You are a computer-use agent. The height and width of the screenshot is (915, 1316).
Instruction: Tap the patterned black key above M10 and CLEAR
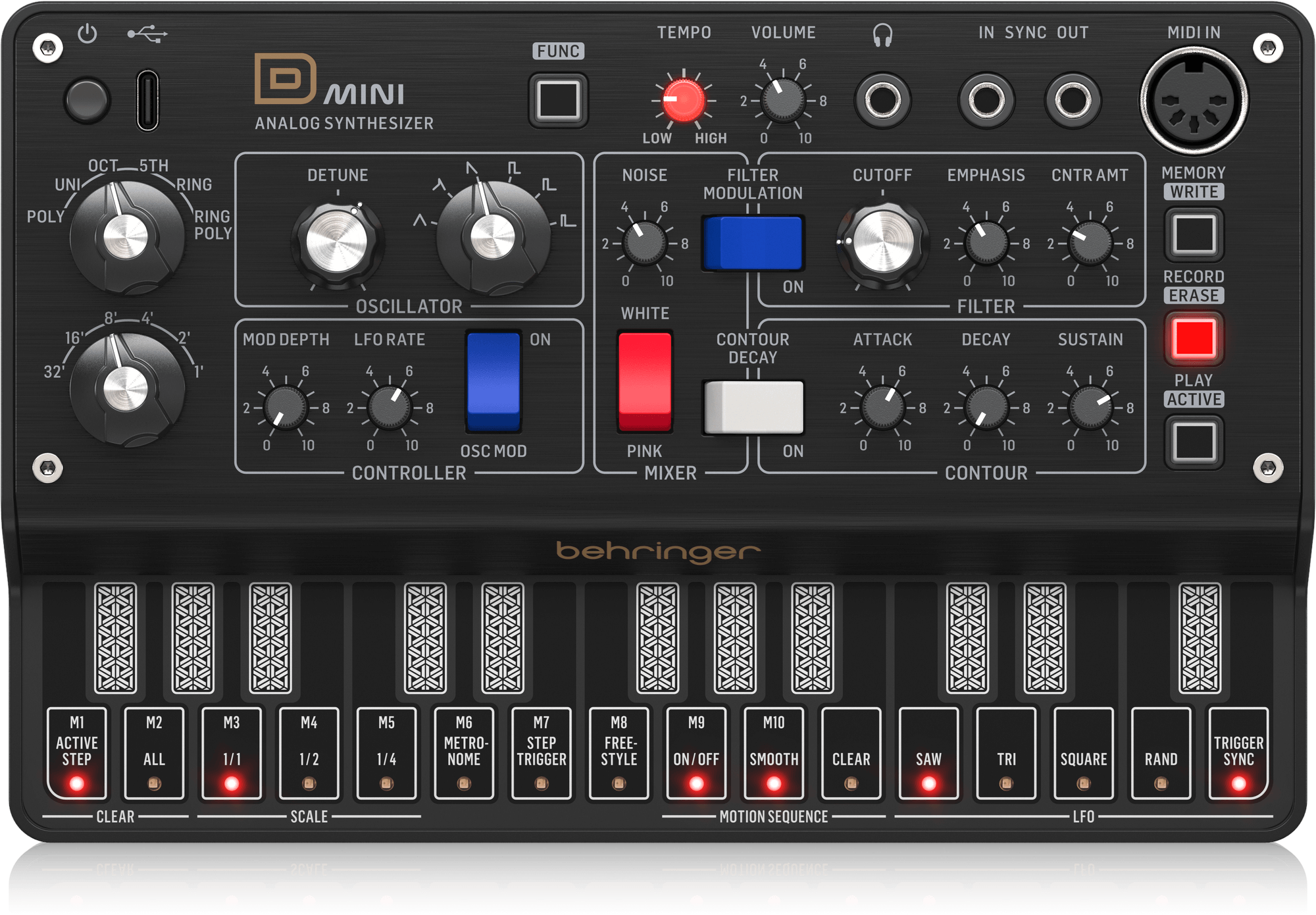tap(813, 638)
